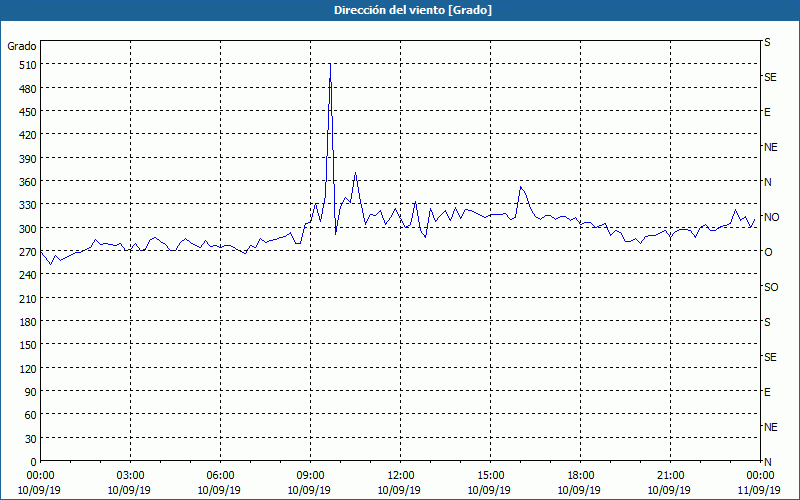
Task: Click the 'N' compass label level with 360
Action: click(x=767, y=182)
